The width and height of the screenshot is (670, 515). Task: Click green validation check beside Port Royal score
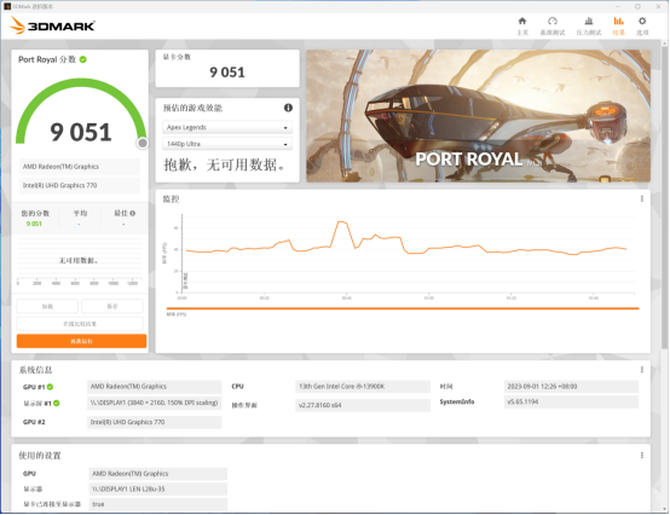[83, 59]
